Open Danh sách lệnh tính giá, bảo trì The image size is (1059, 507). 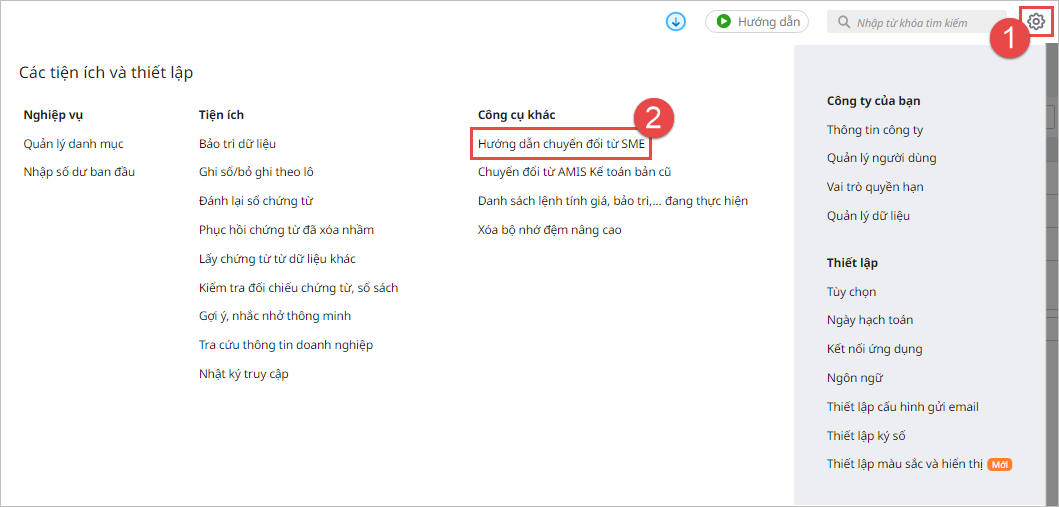[x=613, y=201]
